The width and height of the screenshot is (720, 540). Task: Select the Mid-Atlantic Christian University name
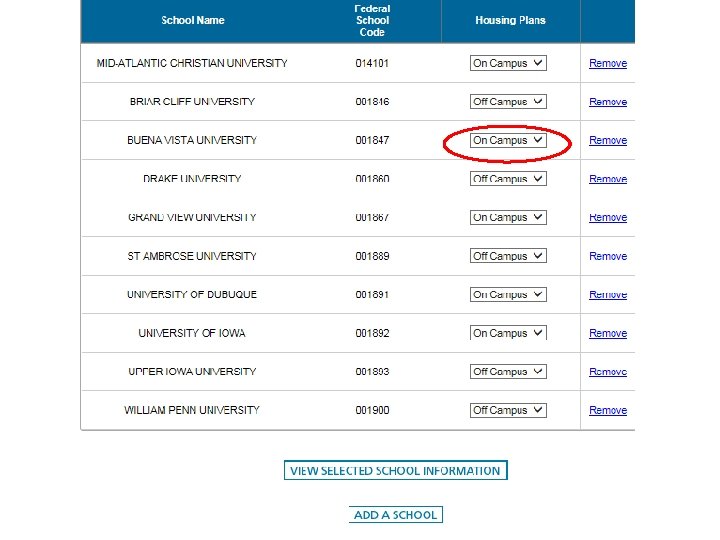tap(192, 63)
